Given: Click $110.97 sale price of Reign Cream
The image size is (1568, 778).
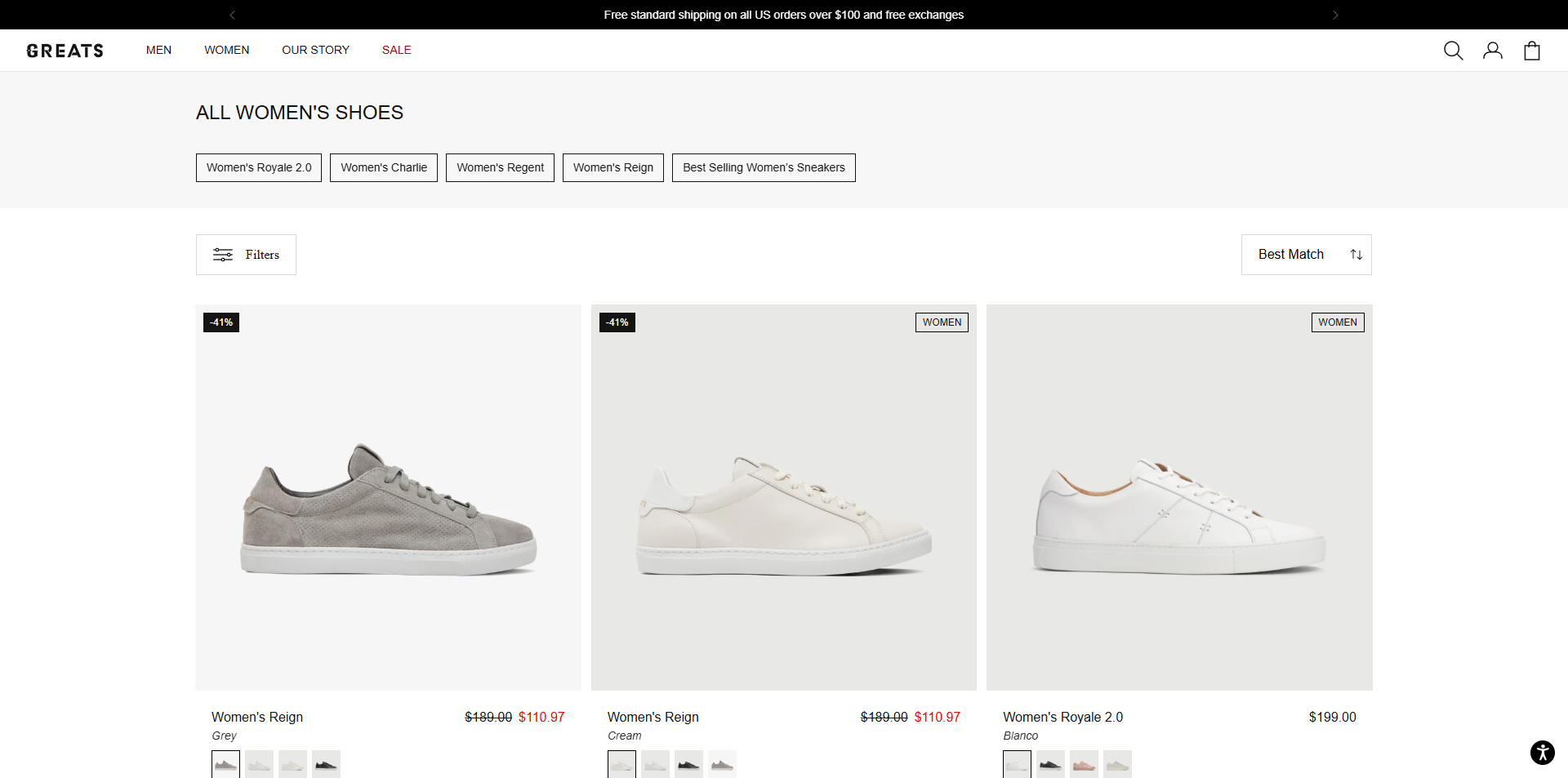Looking at the screenshot, I should click(937, 717).
